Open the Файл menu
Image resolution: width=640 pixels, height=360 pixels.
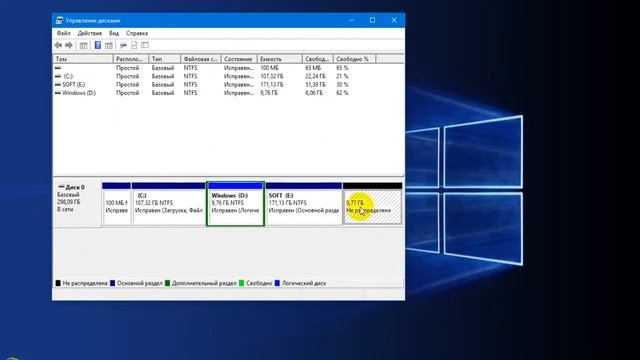click(x=63, y=33)
